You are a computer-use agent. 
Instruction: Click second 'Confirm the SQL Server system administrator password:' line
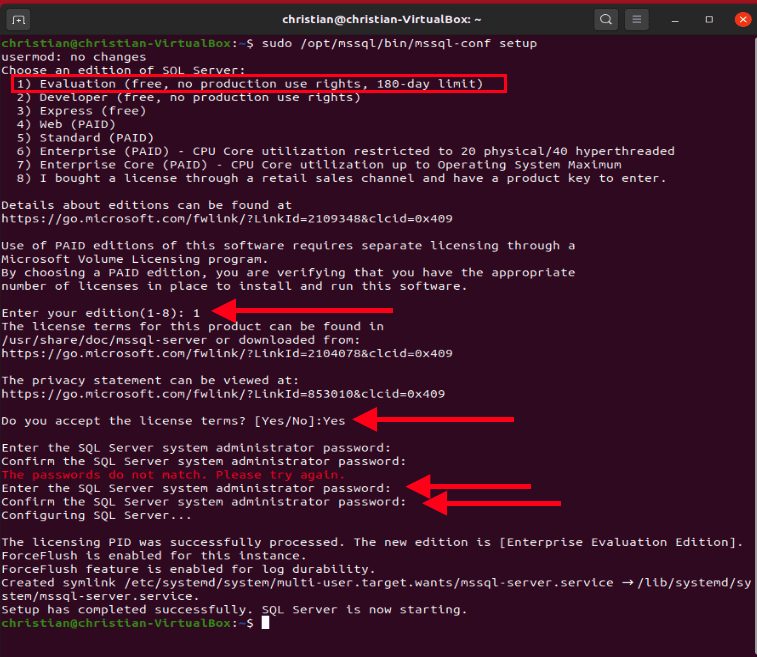click(x=203, y=502)
